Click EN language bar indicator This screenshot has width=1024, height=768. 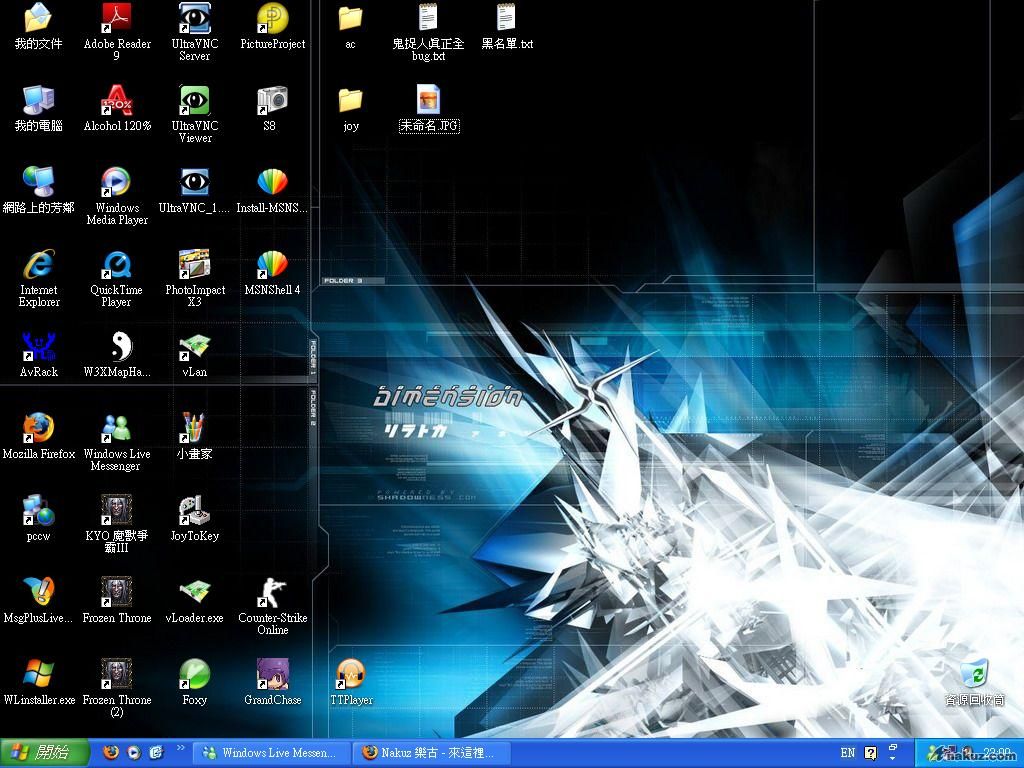848,753
